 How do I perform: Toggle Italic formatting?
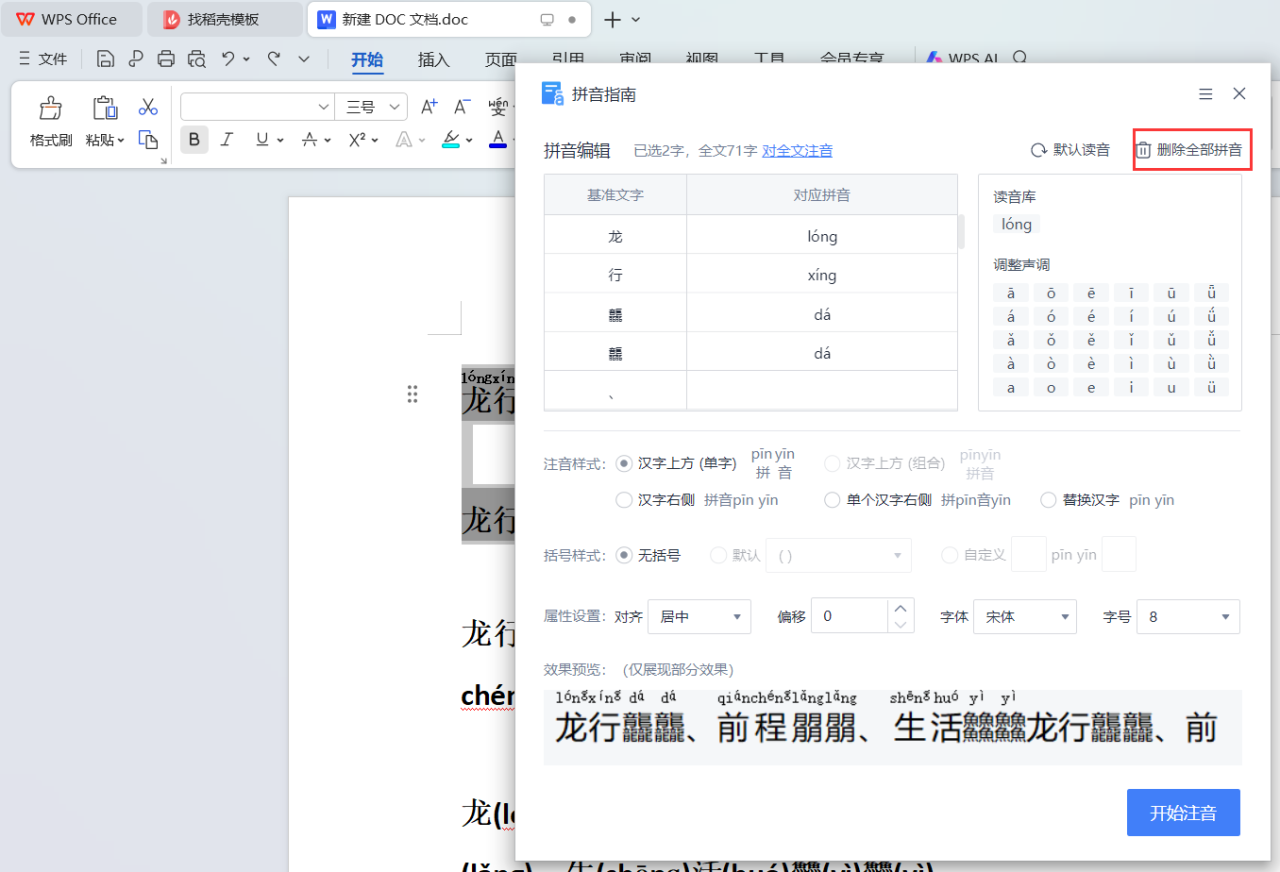(x=227, y=139)
